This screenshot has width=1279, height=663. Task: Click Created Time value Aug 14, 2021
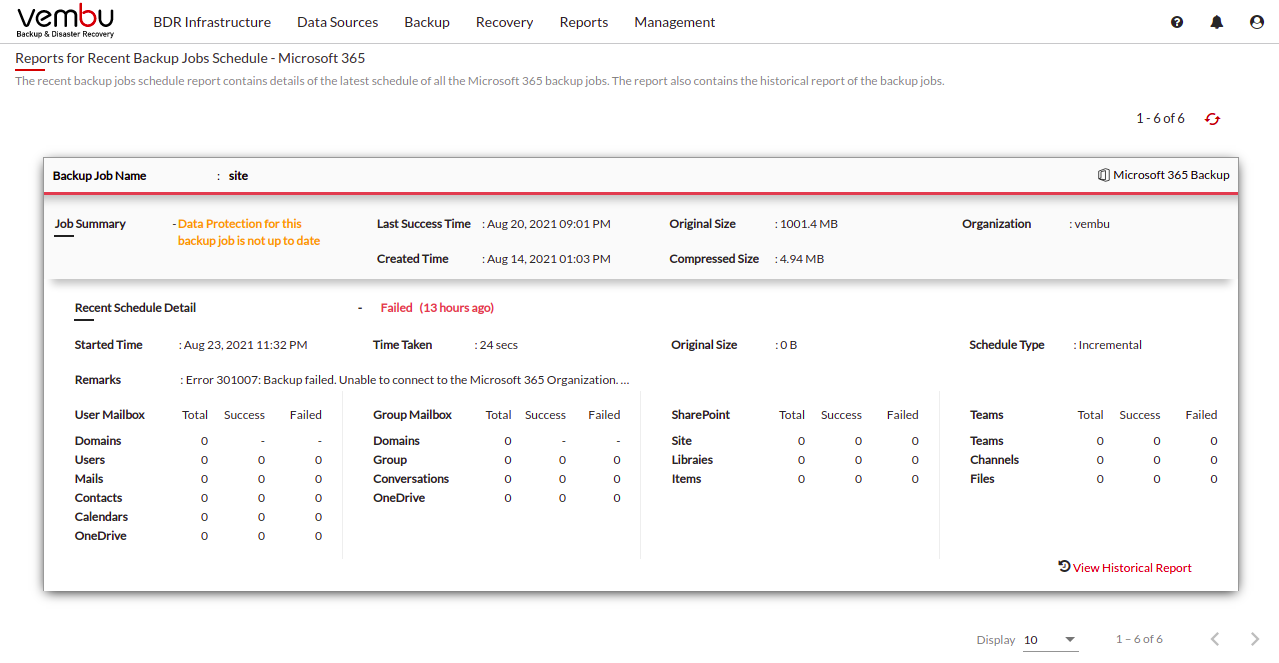point(548,259)
